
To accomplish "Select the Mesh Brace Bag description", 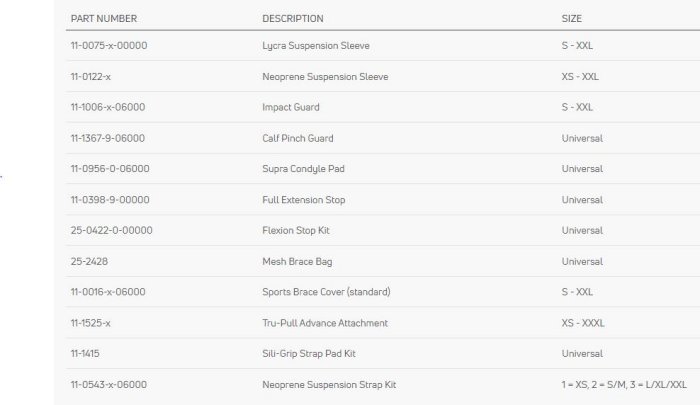I will [x=297, y=262].
